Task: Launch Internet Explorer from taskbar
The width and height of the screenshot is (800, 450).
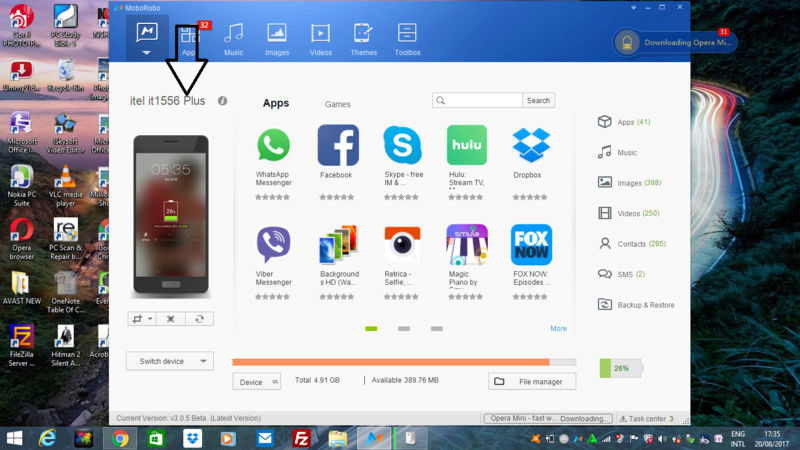Action: pos(47,438)
